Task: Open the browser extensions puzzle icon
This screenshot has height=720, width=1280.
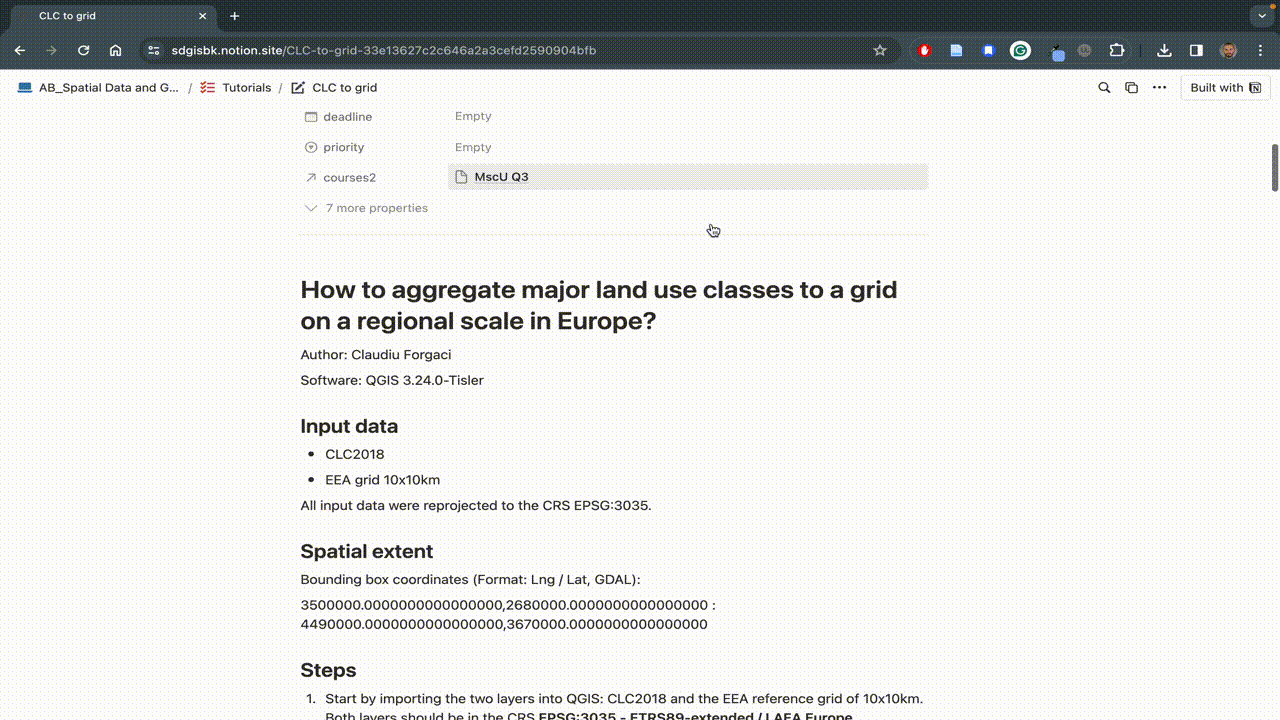Action: click(1117, 50)
